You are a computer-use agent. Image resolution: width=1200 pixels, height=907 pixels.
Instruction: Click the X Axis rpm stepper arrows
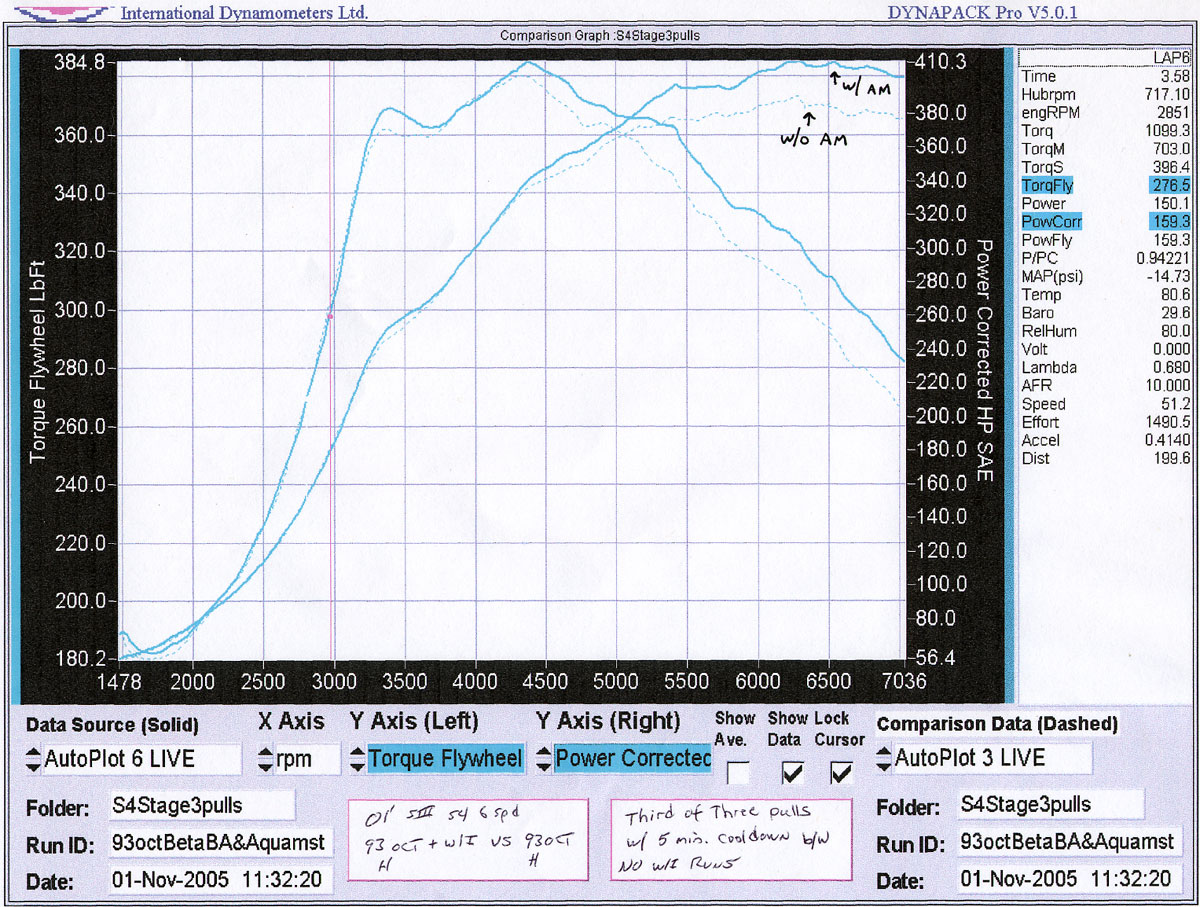(266, 759)
